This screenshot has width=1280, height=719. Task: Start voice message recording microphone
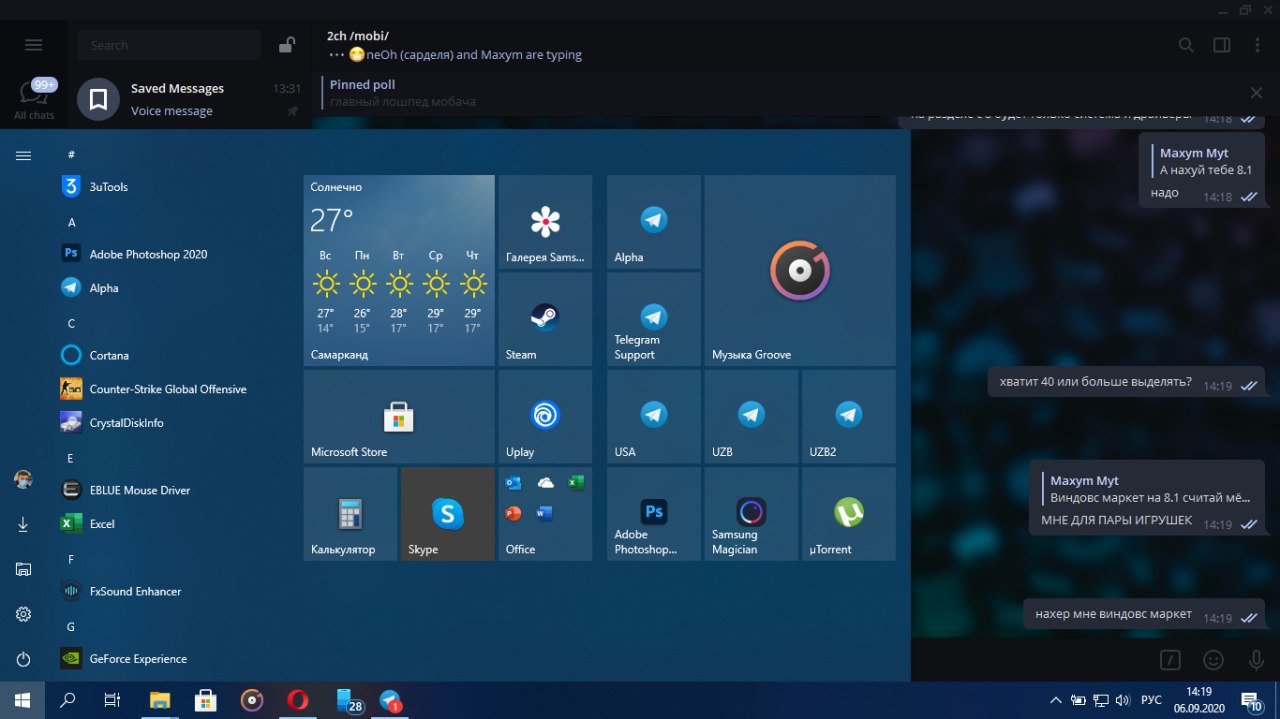(1256, 660)
